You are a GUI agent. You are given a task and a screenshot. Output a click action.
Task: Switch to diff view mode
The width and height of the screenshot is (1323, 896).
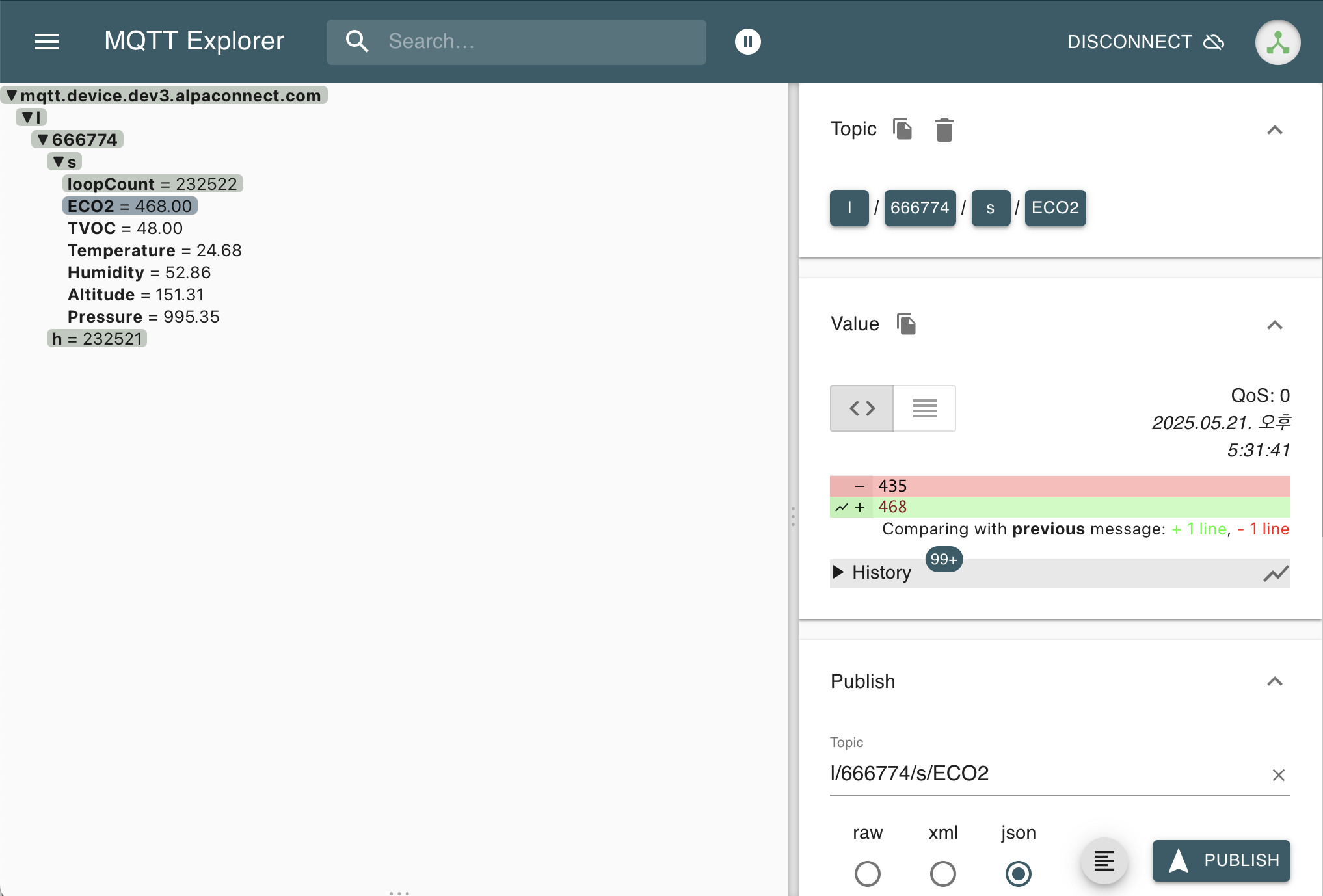[862, 408]
